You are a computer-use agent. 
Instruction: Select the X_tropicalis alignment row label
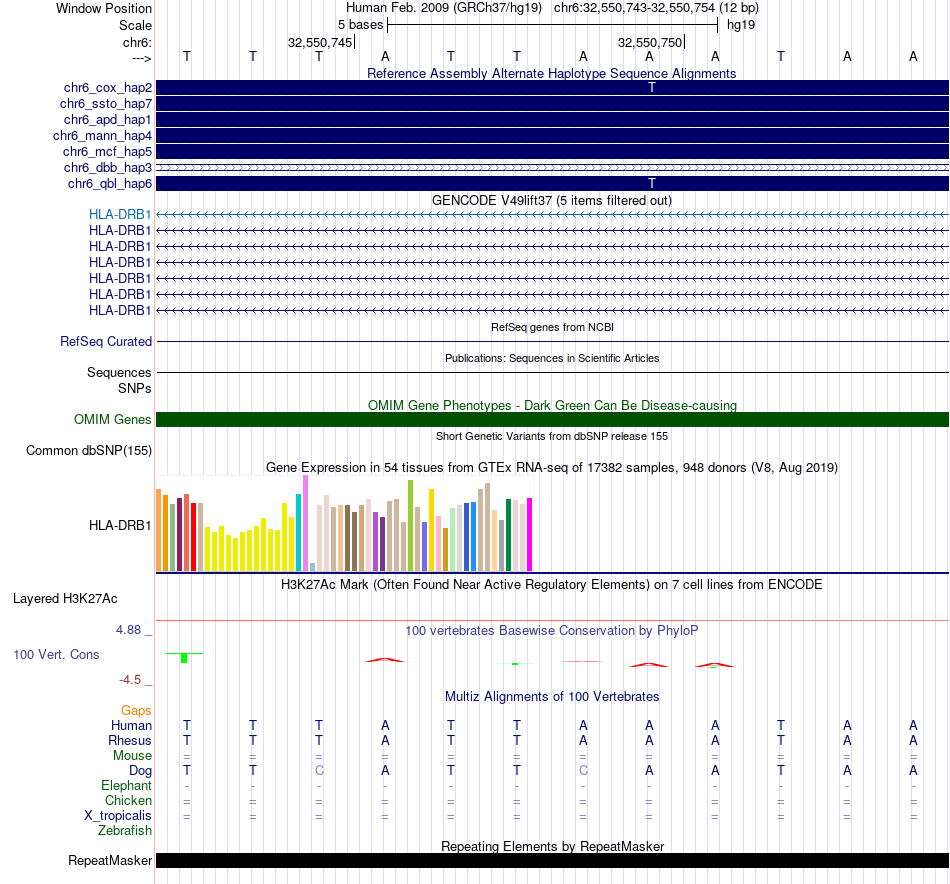pos(118,816)
